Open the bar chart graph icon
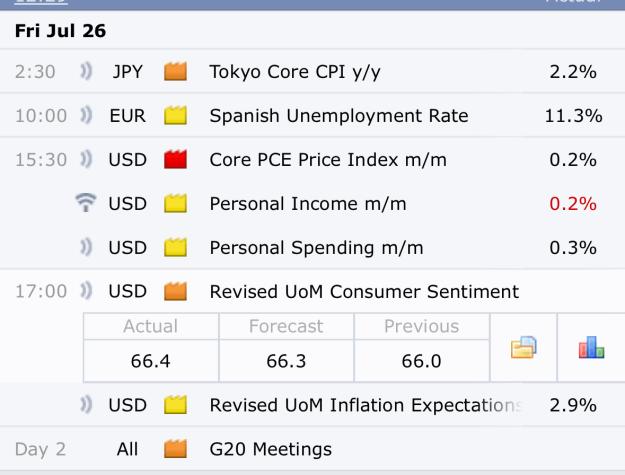The width and height of the screenshot is (625, 475). click(x=591, y=347)
